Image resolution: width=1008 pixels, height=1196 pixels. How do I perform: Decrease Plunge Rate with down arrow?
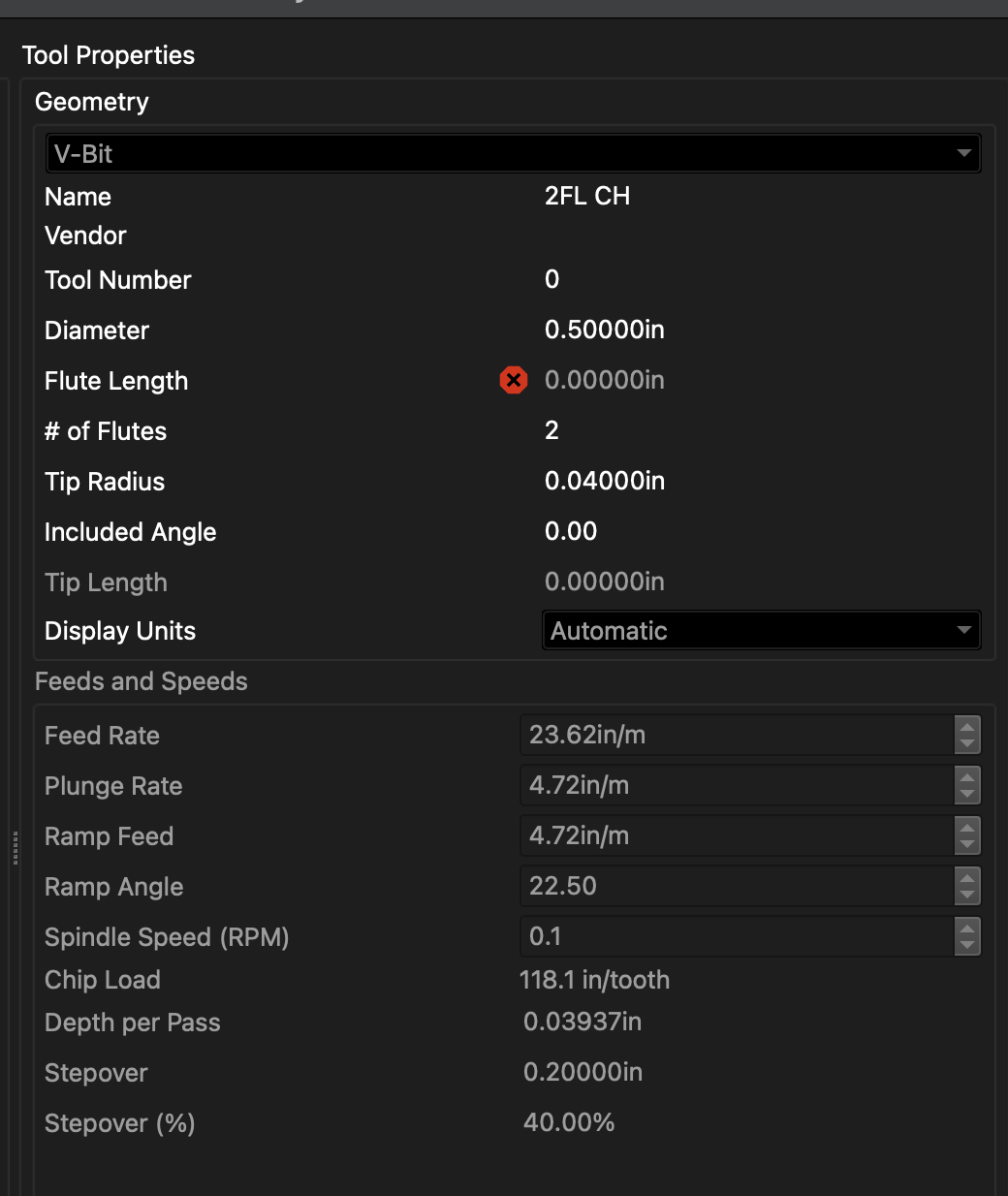tap(967, 795)
